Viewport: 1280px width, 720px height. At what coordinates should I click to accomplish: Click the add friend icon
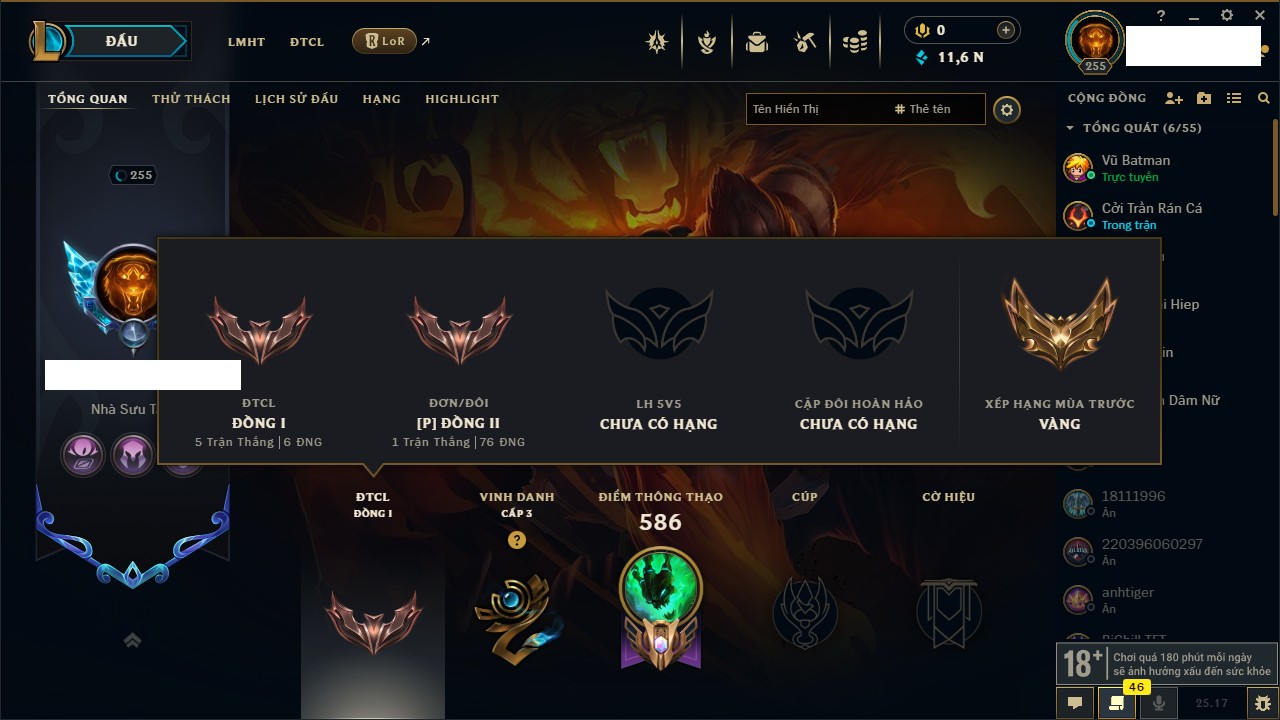click(1174, 98)
